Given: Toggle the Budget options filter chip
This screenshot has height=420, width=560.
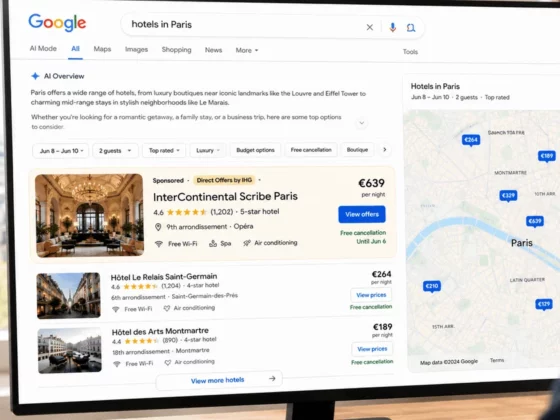Looking at the screenshot, I should click(255, 150).
